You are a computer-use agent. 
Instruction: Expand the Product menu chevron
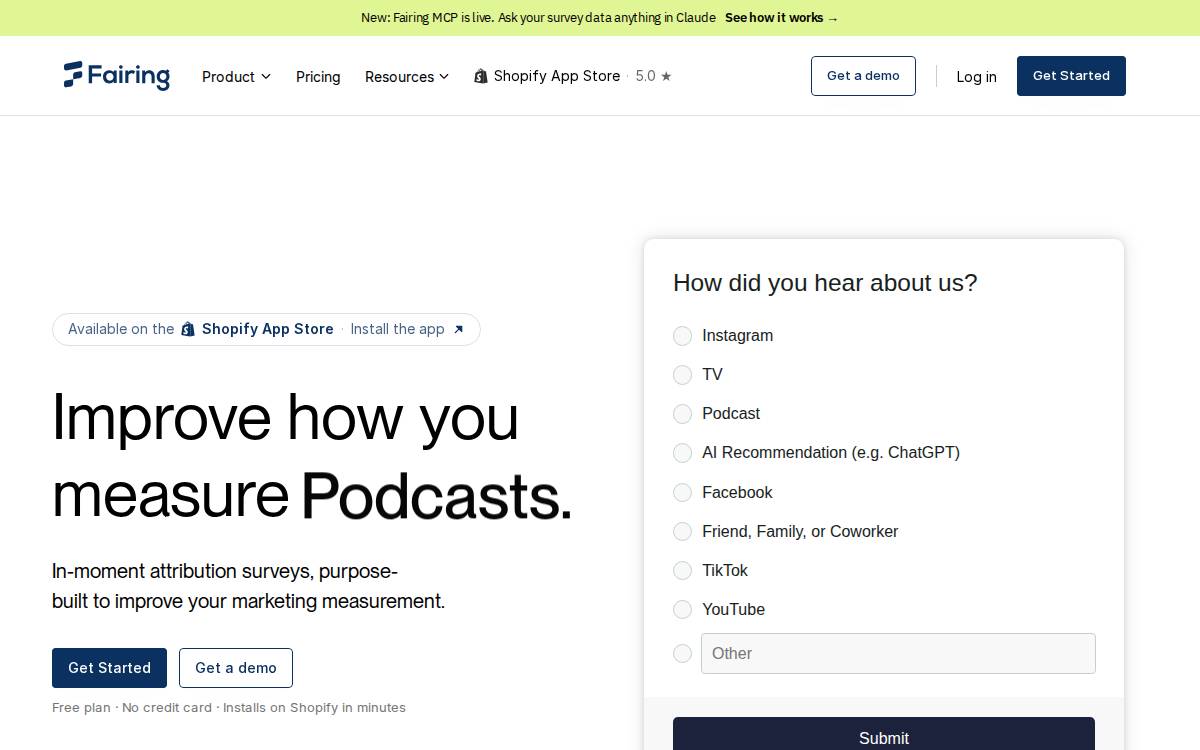pos(266,77)
